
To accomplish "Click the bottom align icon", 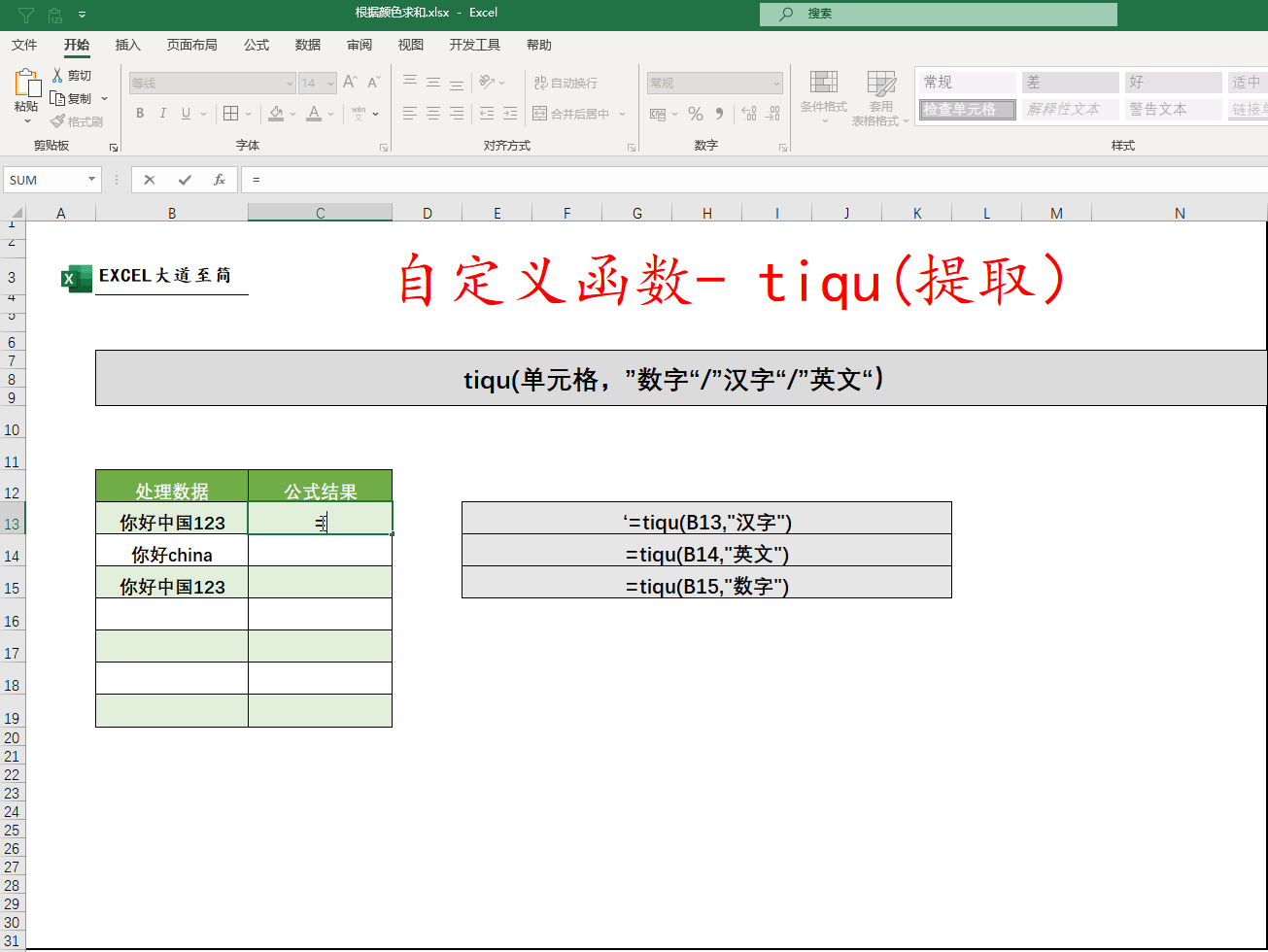I will [457, 83].
